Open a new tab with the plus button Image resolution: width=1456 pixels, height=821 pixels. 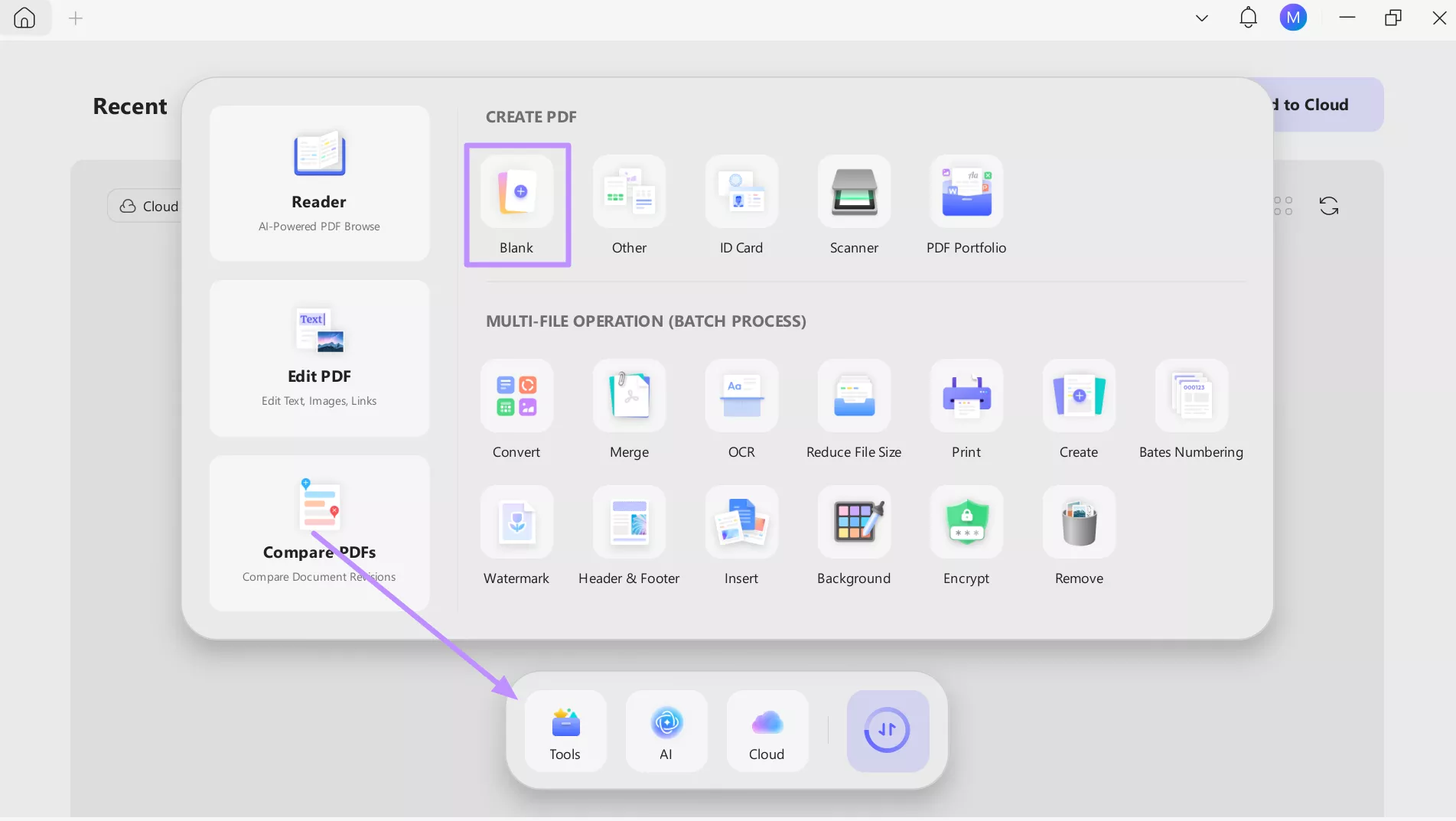coord(74,18)
